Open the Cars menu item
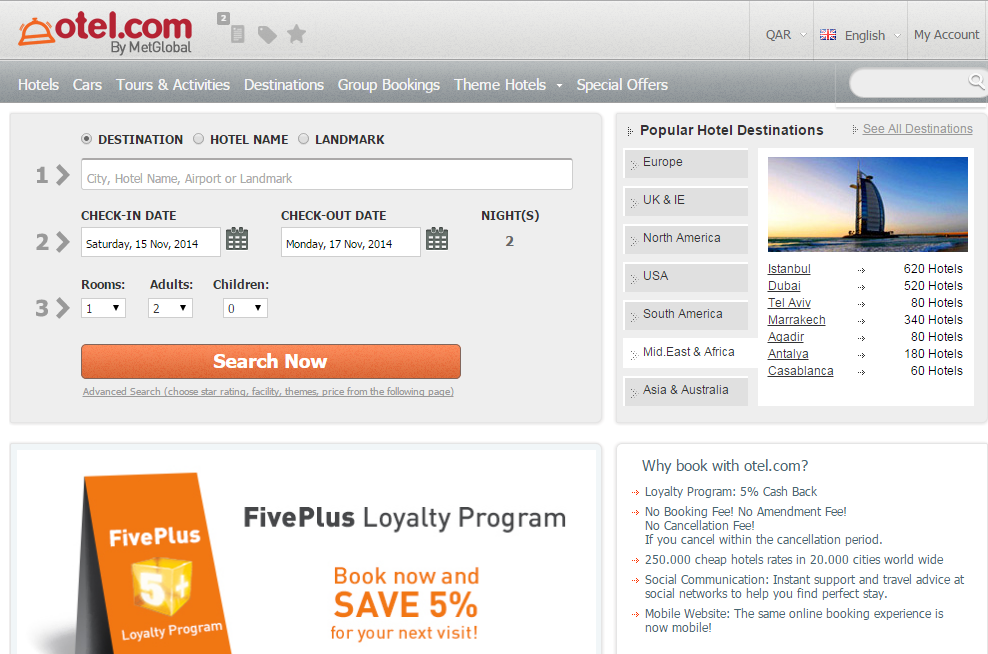The image size is (988, 654). (87, 84)
